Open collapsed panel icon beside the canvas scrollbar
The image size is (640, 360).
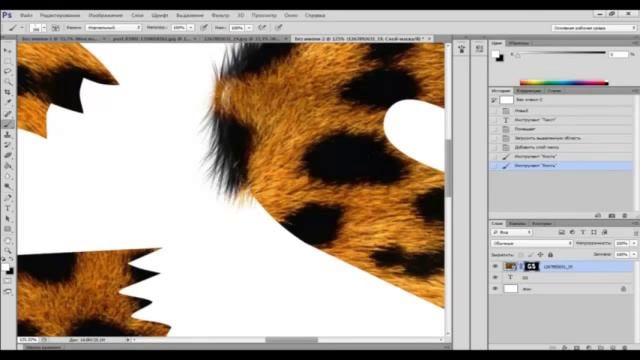click(x=462, y=49)
